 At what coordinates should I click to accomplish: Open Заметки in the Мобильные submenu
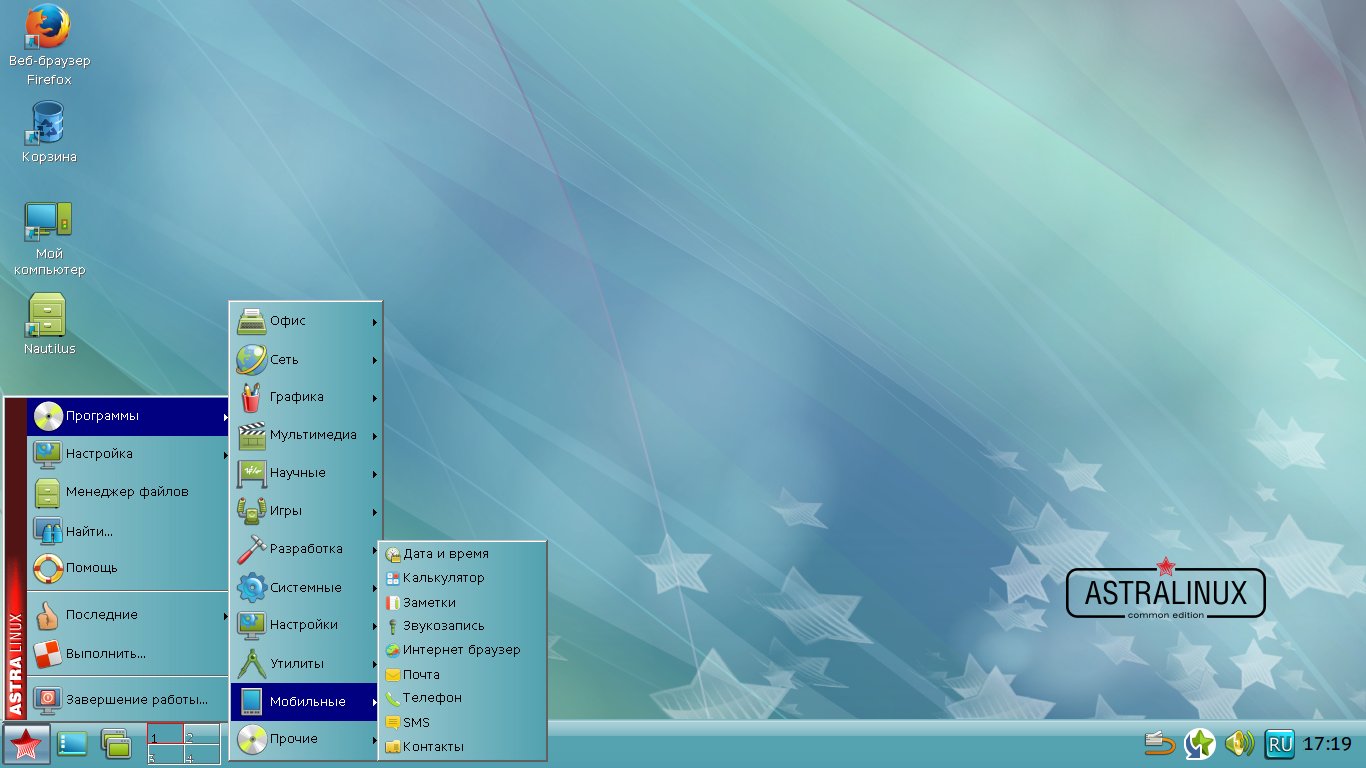click(x=429, y=602)
